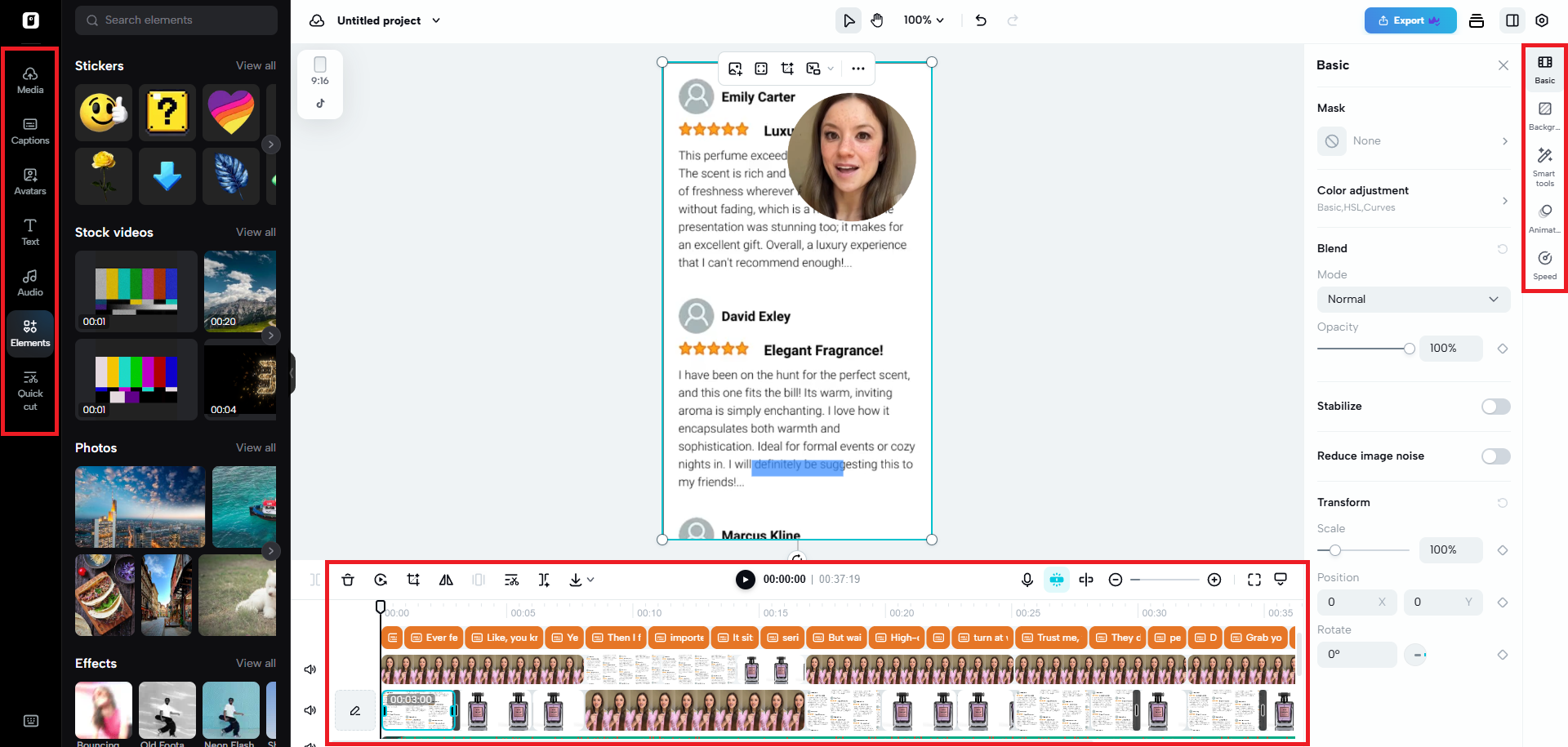1568x747 pixels.
Task: Click the layers stack icon next to Export
Action: [1477, 20]
